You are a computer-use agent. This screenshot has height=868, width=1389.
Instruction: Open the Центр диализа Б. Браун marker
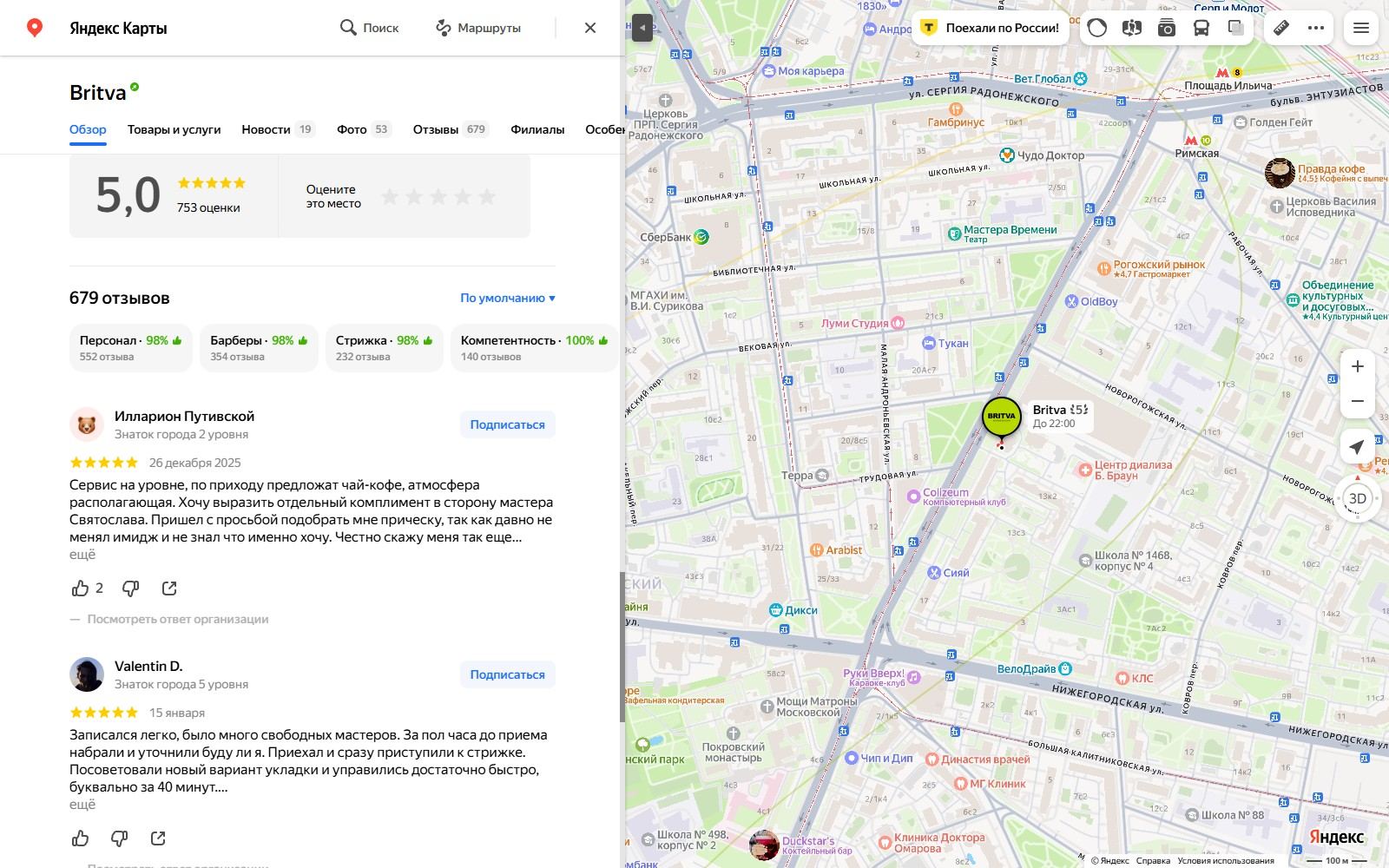coord(1125,470)
